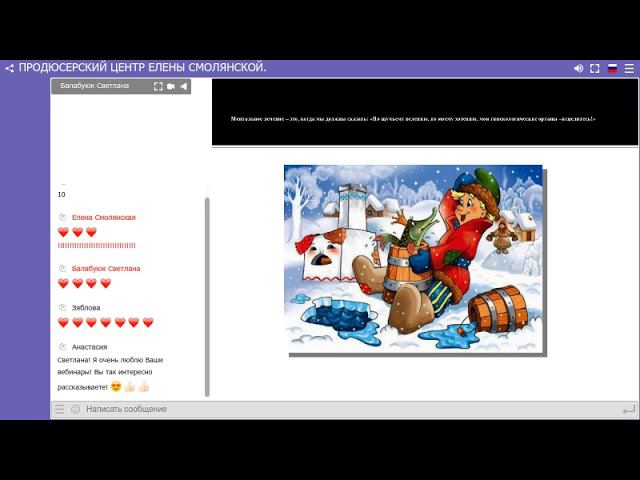Select the chat author name Анастасия
The image size is (640, 480).
pos(89,347)
